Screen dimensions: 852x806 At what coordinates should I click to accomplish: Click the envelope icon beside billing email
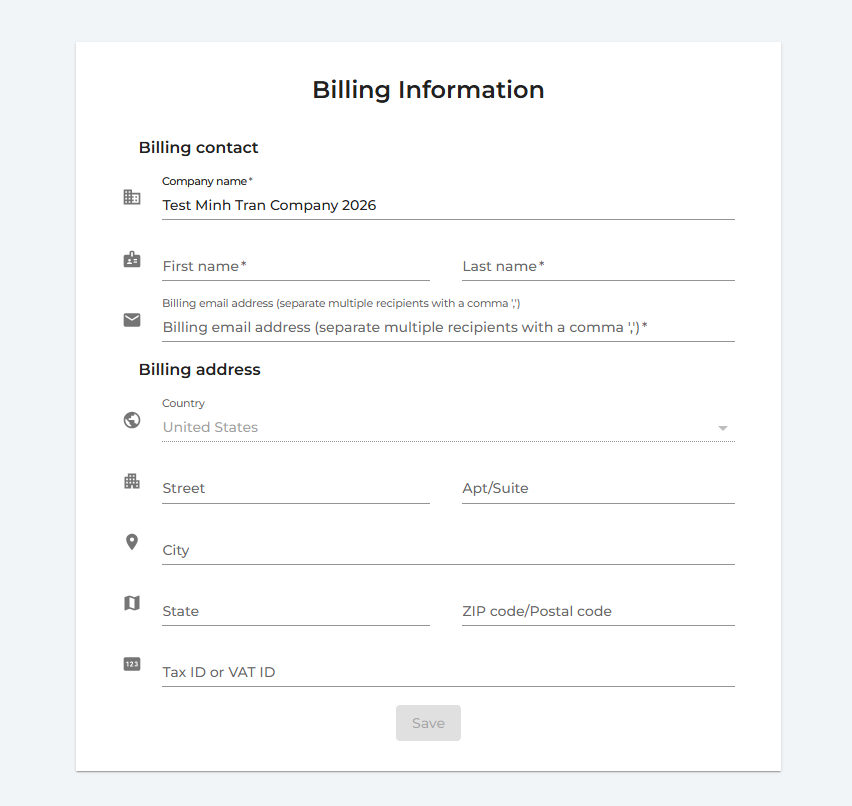(x=132, y=320)
